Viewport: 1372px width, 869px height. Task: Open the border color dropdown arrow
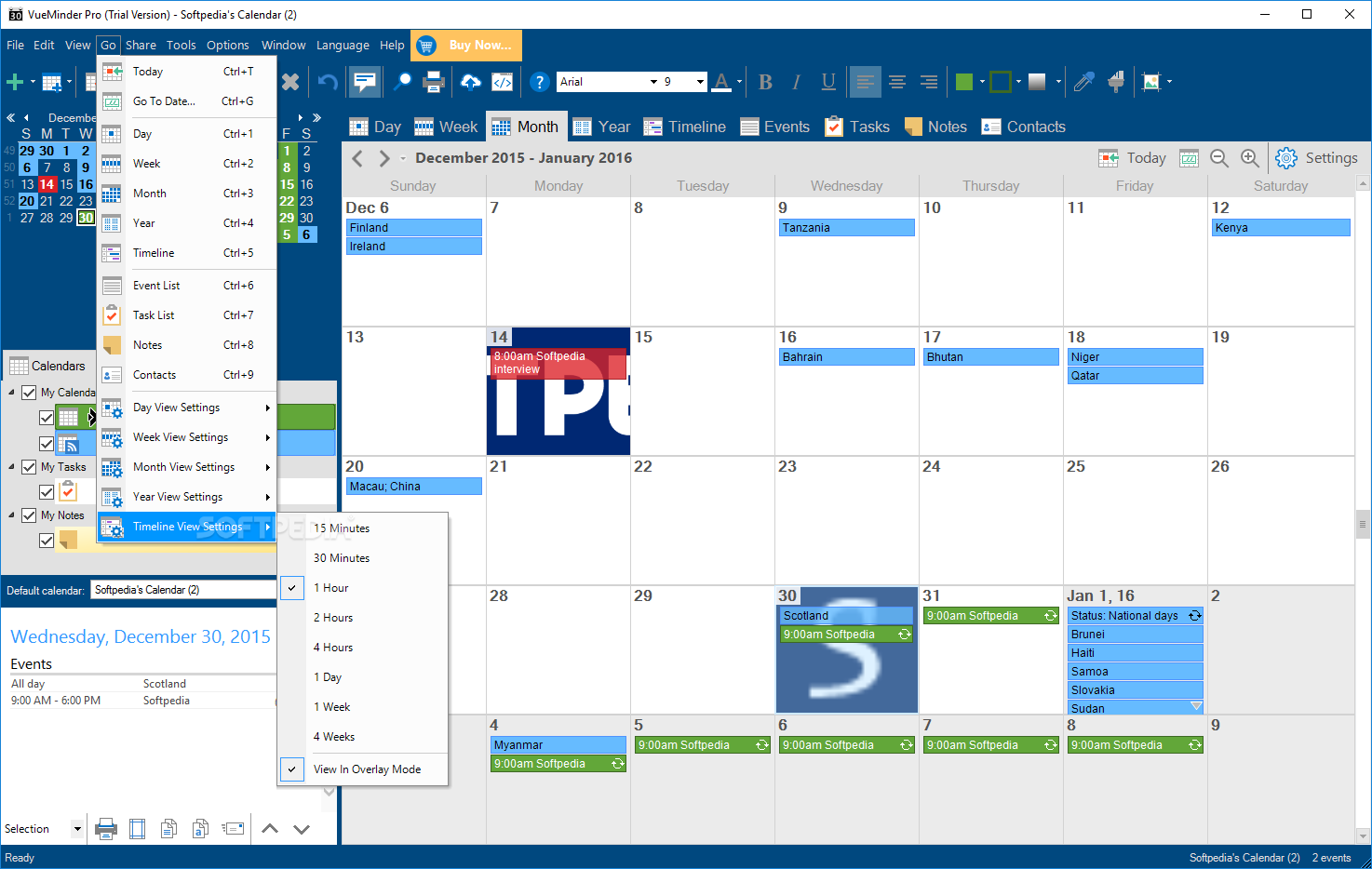pos(1018,82)
